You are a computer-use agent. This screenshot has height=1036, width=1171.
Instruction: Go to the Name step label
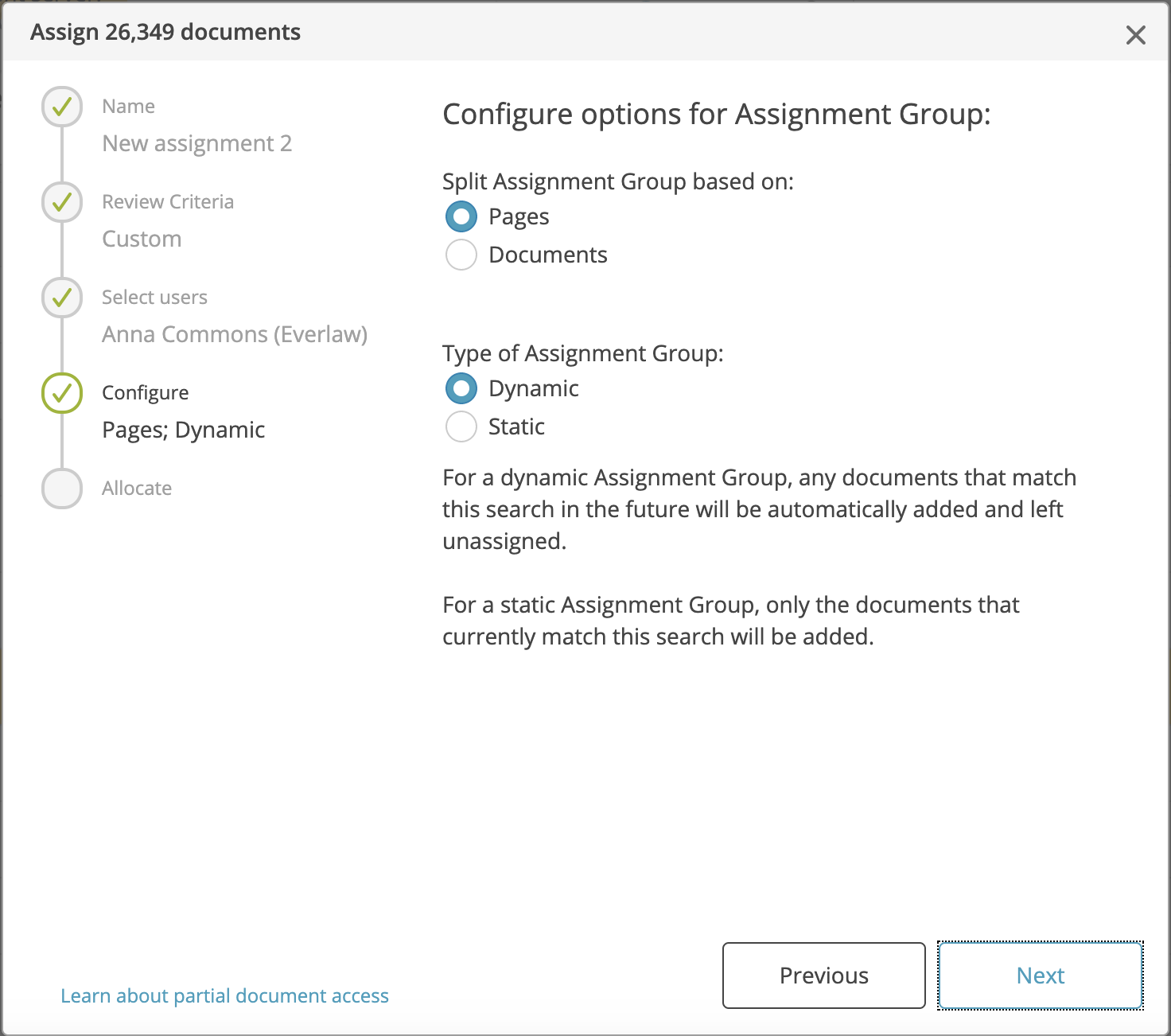128,107
